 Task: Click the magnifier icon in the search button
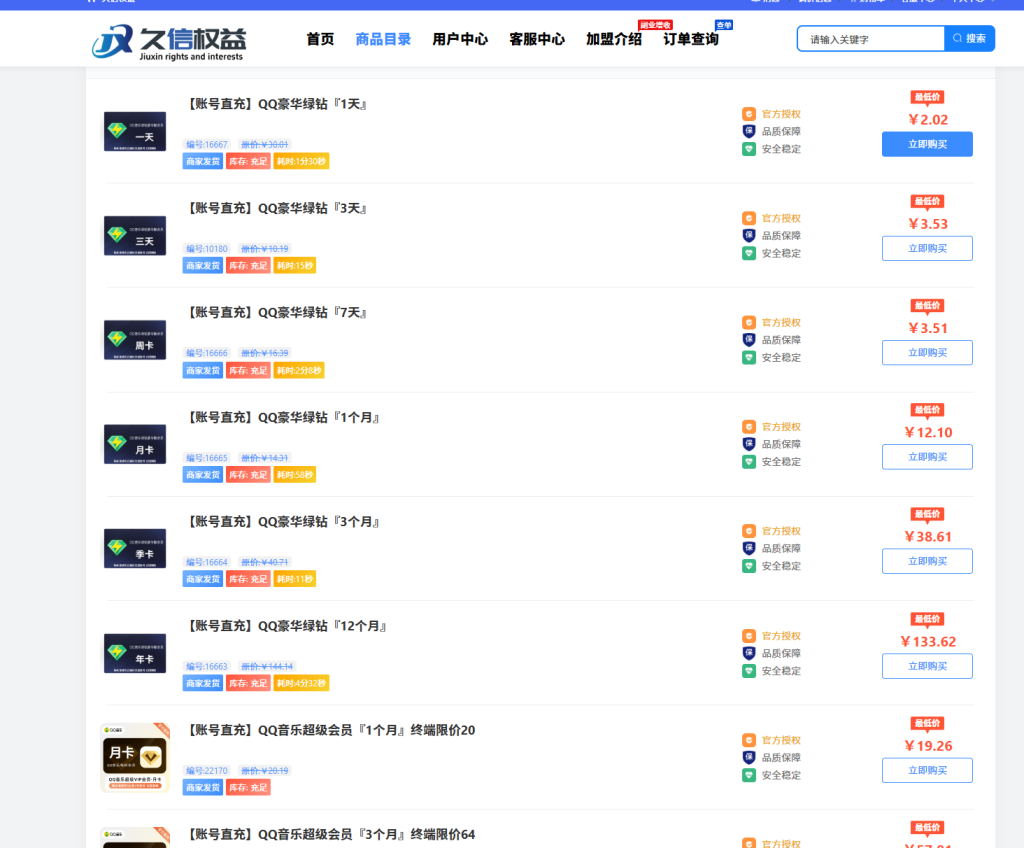pyautogui.click(x=957, y=39)
